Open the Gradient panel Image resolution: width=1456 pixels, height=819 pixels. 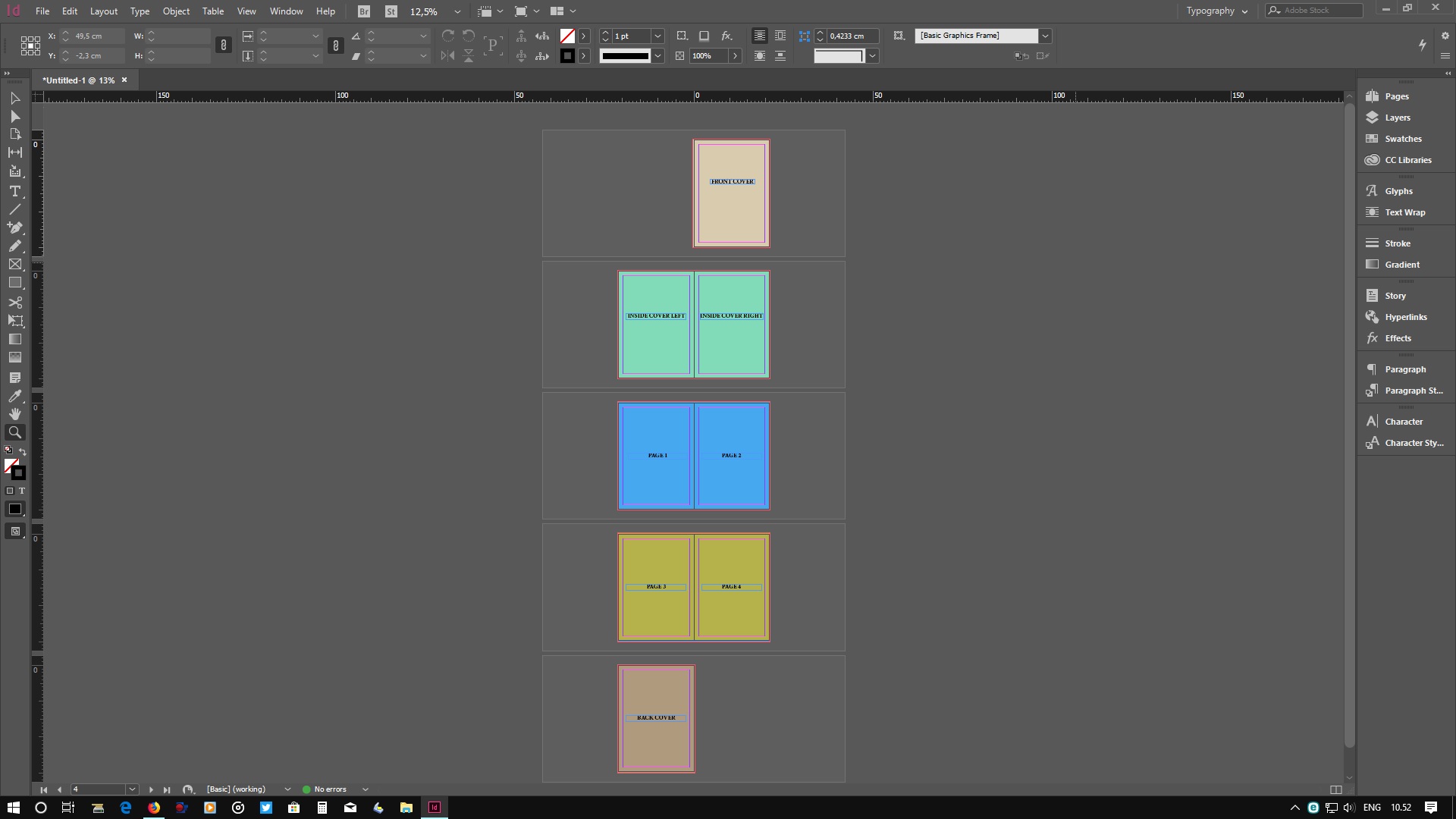[1401, 264]
